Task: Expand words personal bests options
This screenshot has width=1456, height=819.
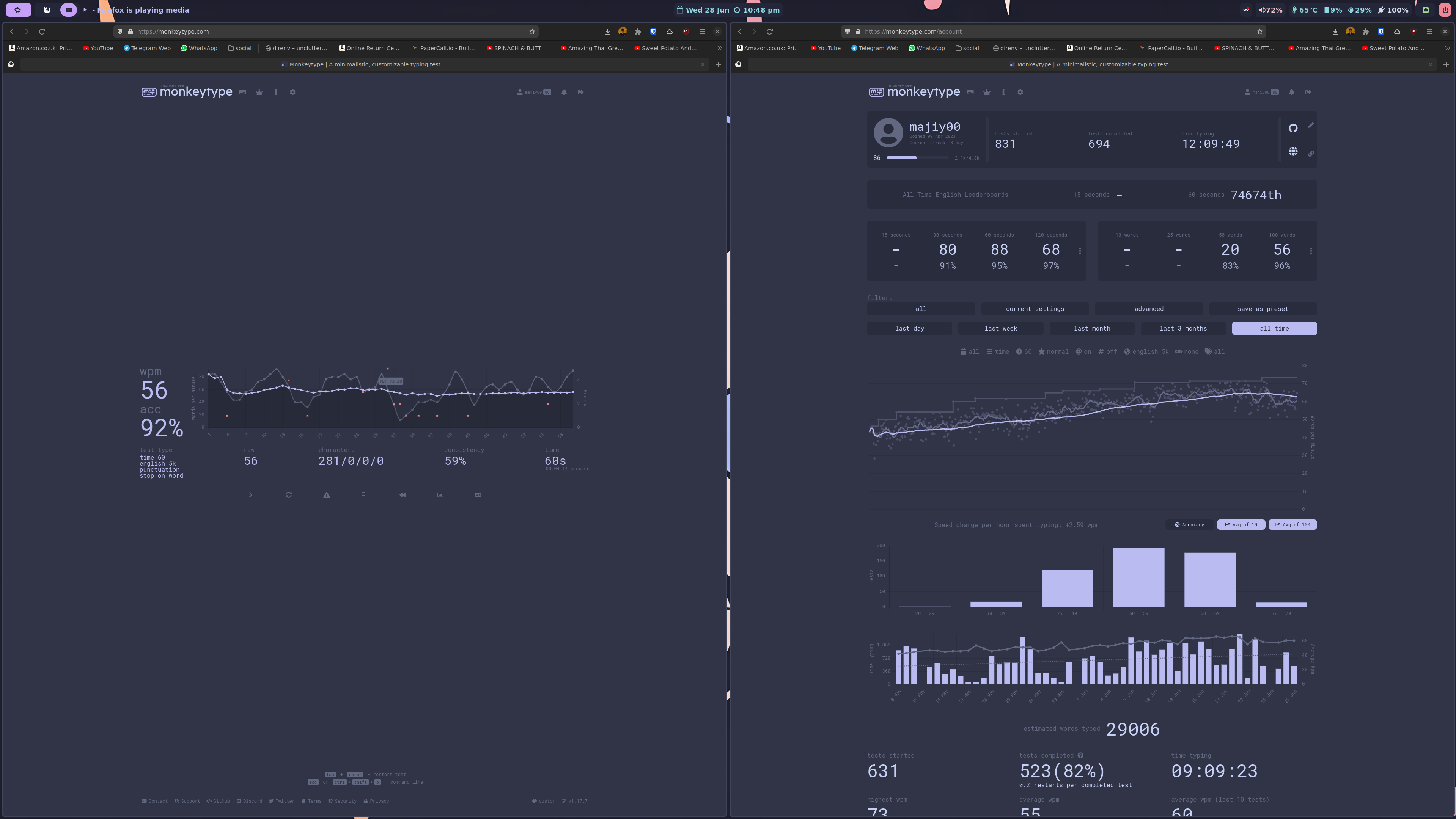Action: click(1311, 251)
